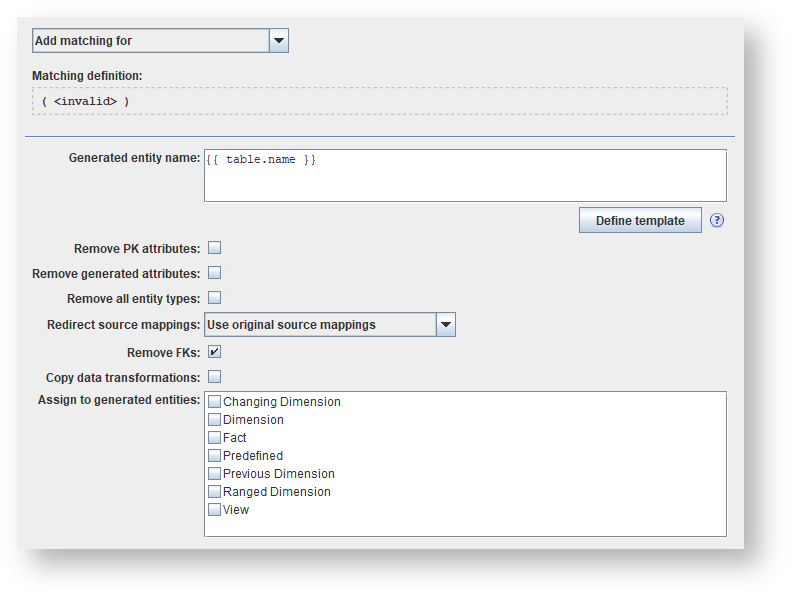The width and height of the screenshot is (792, 597).
Task: Uncheck the Remove FKs checkbox
Action: [x=214, y=352]
